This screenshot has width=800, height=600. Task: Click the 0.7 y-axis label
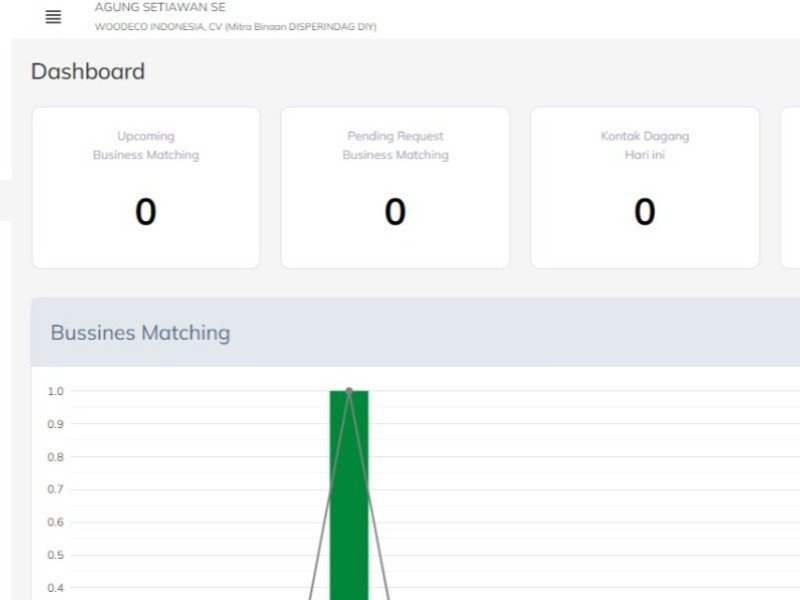click(56, 490)
